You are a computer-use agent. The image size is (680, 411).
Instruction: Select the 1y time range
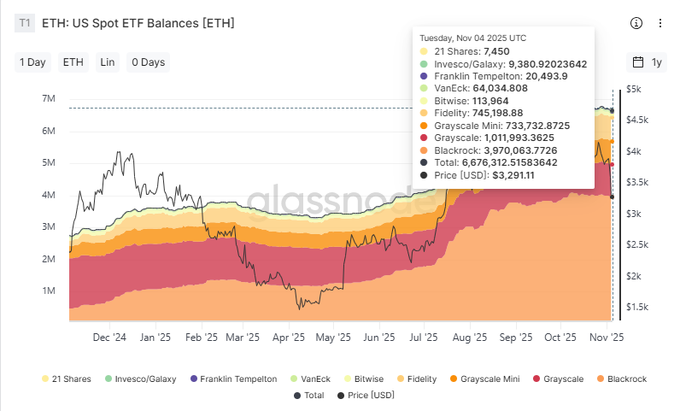656,62
